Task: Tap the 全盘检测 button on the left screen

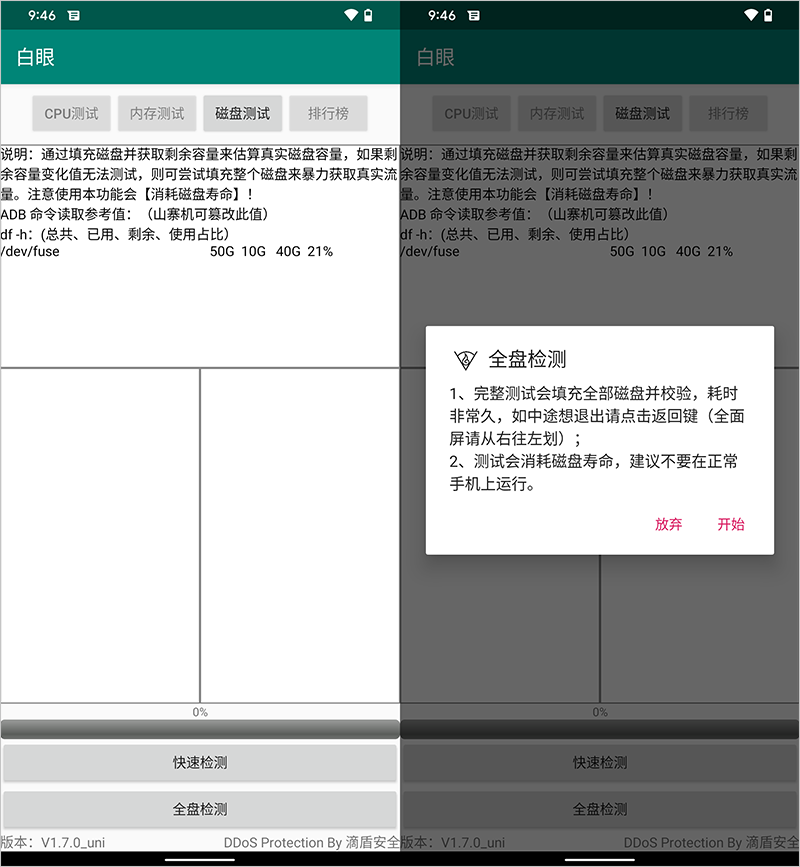Action: [x=200, y=809]
